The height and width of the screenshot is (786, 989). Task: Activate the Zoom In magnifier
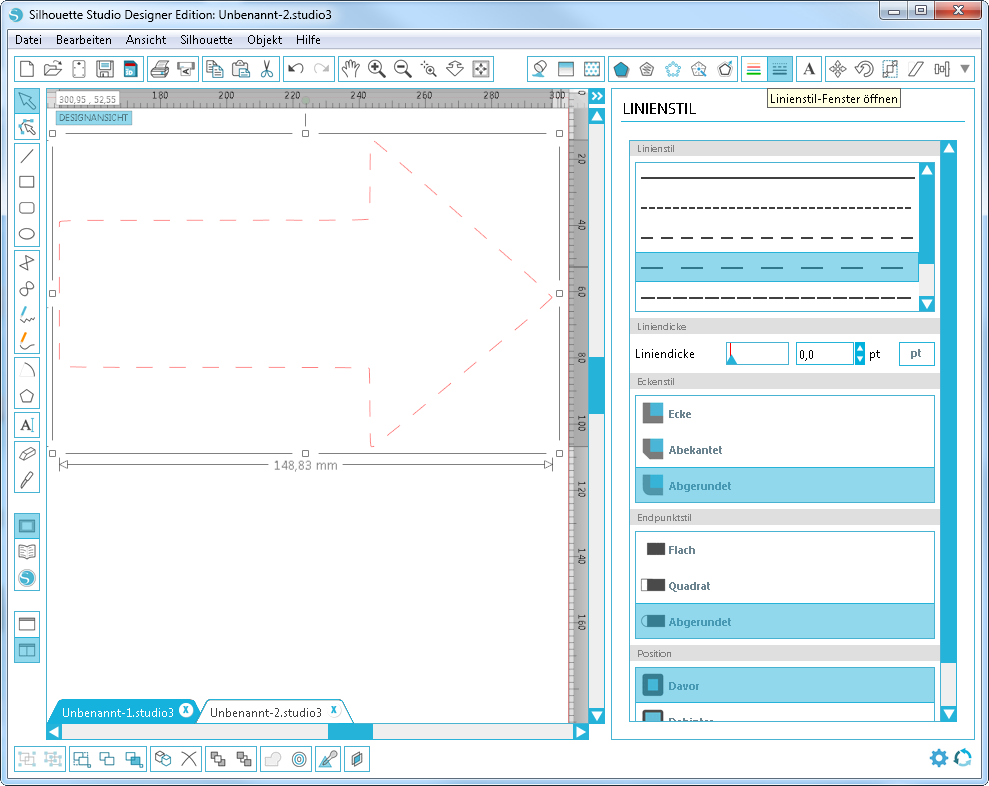(377, 69)
